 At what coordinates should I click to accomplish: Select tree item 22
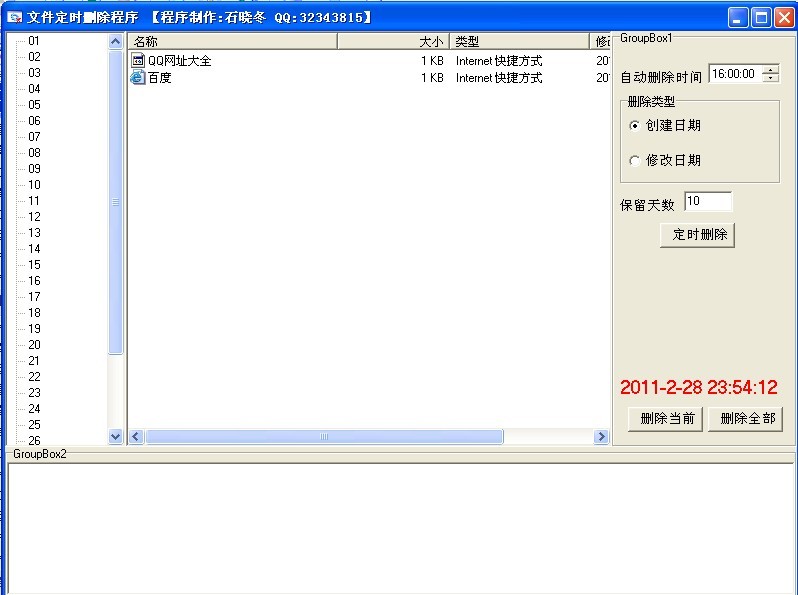[34, 377]
